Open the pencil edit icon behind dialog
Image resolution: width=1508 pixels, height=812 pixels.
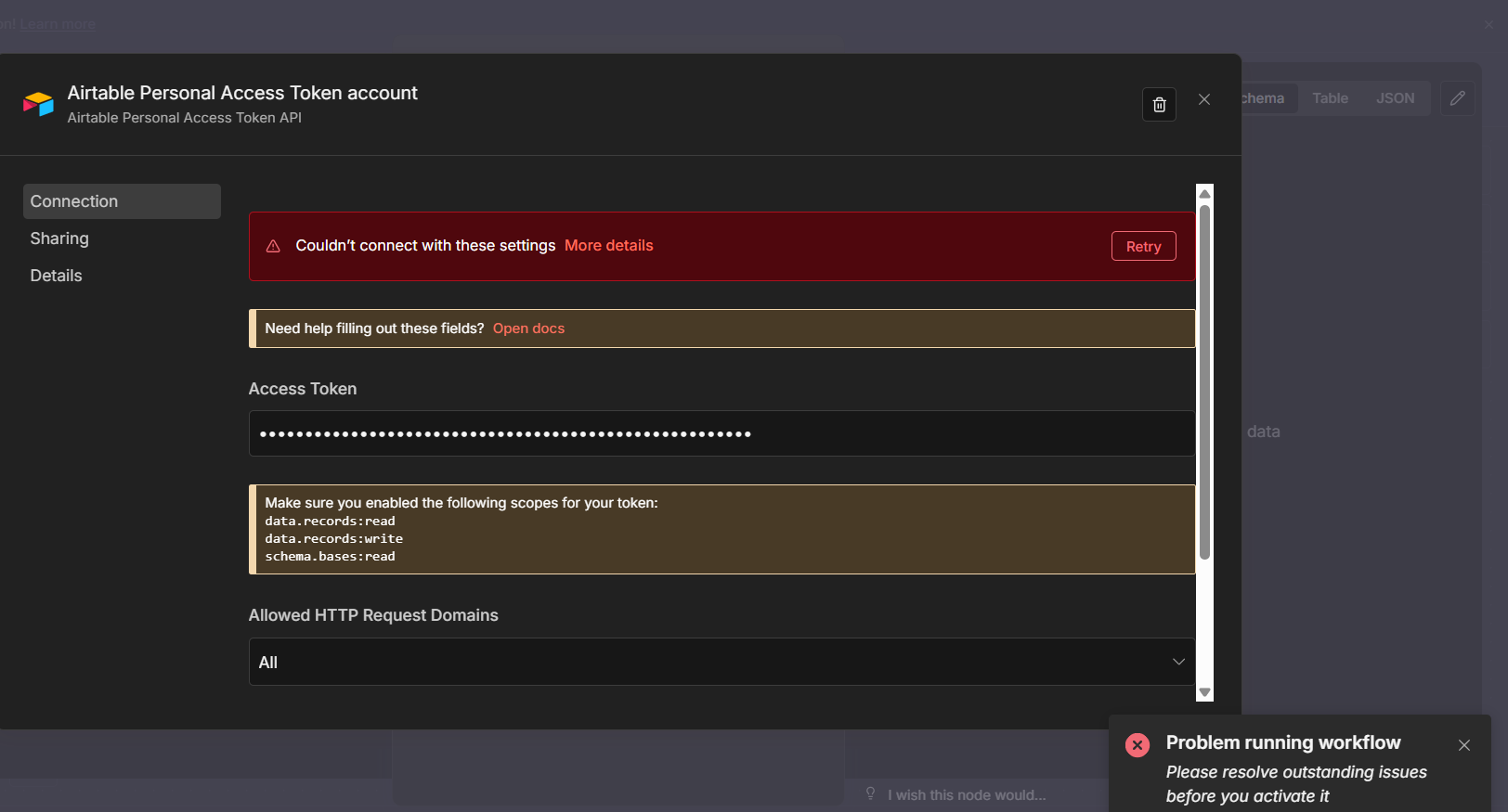[1458, 98]
